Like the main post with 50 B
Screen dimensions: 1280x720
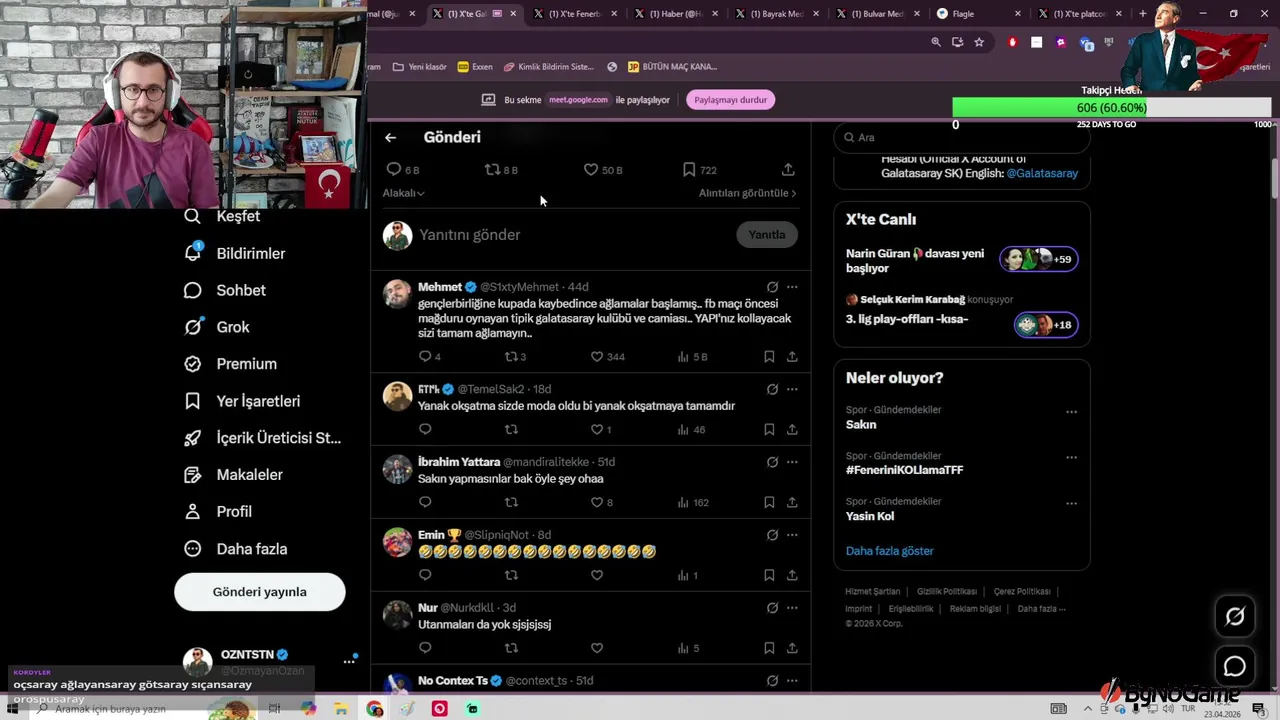[603, 170]
